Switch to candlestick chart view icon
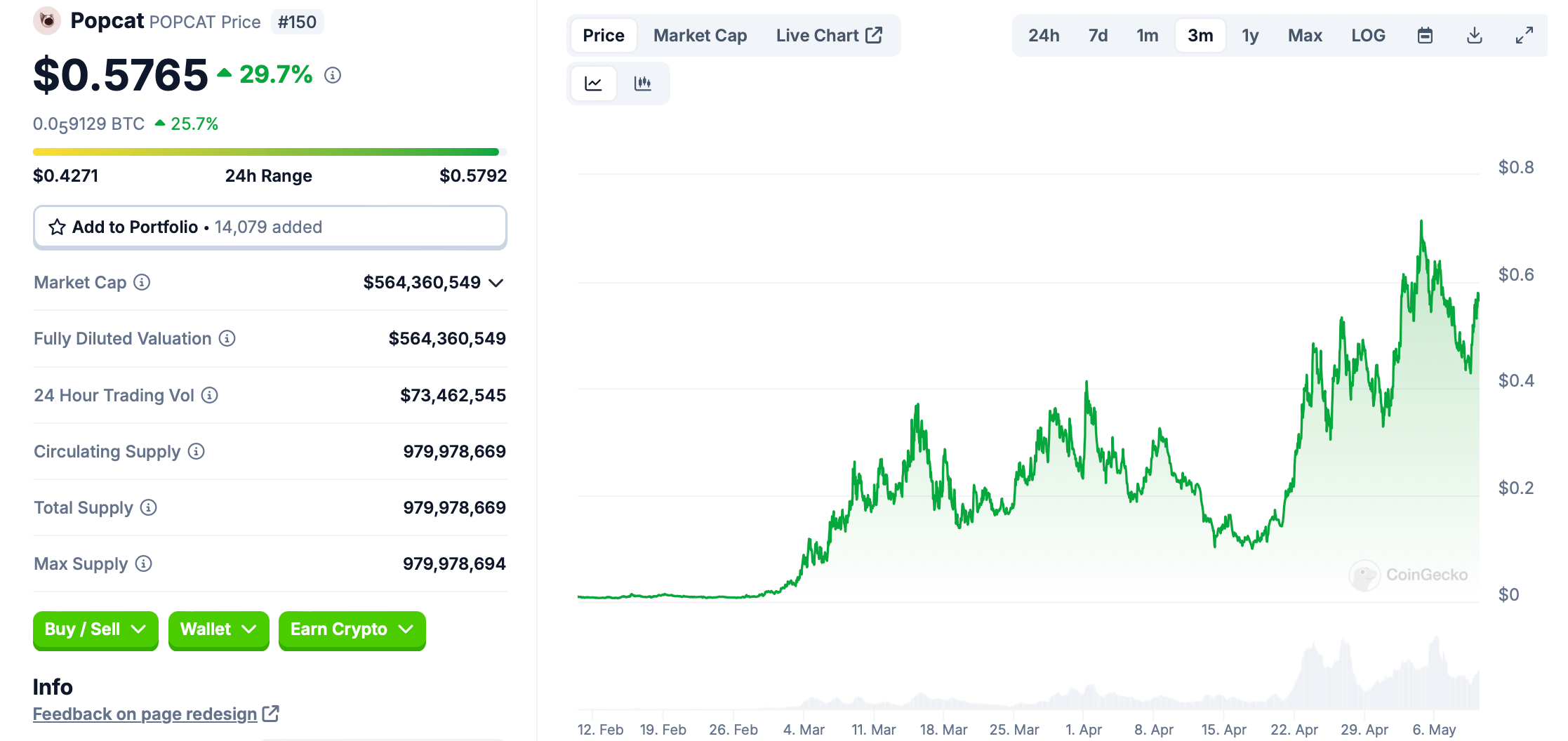The width and height of the screenshot is (1568, 741). (x=642, y=84)
